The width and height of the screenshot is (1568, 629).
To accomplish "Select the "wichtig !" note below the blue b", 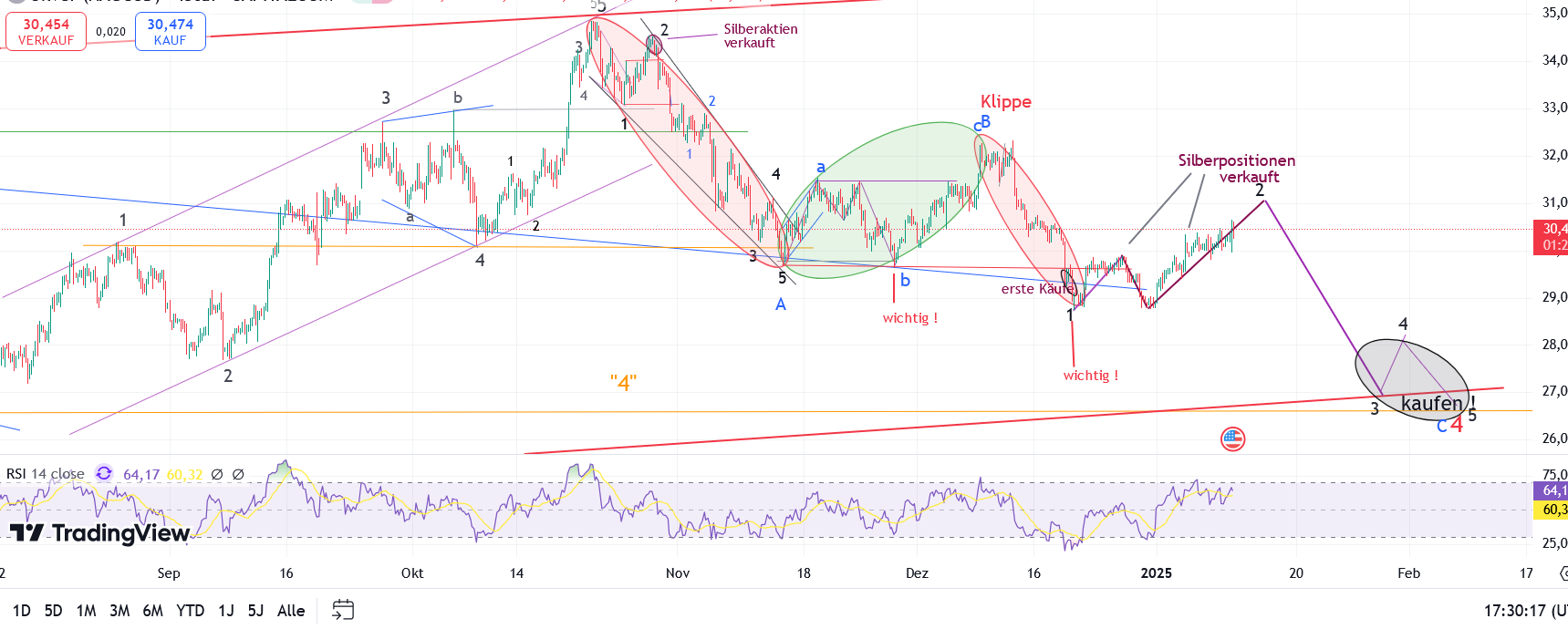I will coord(910,318).
